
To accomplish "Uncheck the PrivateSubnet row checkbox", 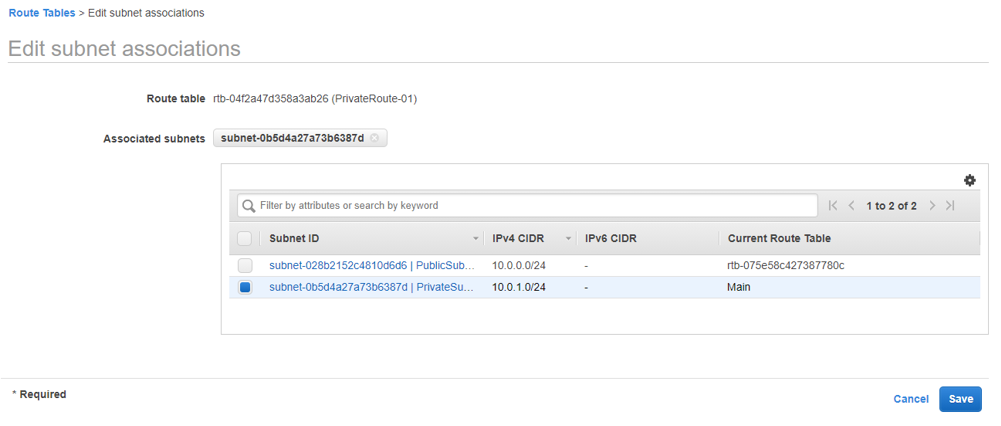I will [245, 288].
